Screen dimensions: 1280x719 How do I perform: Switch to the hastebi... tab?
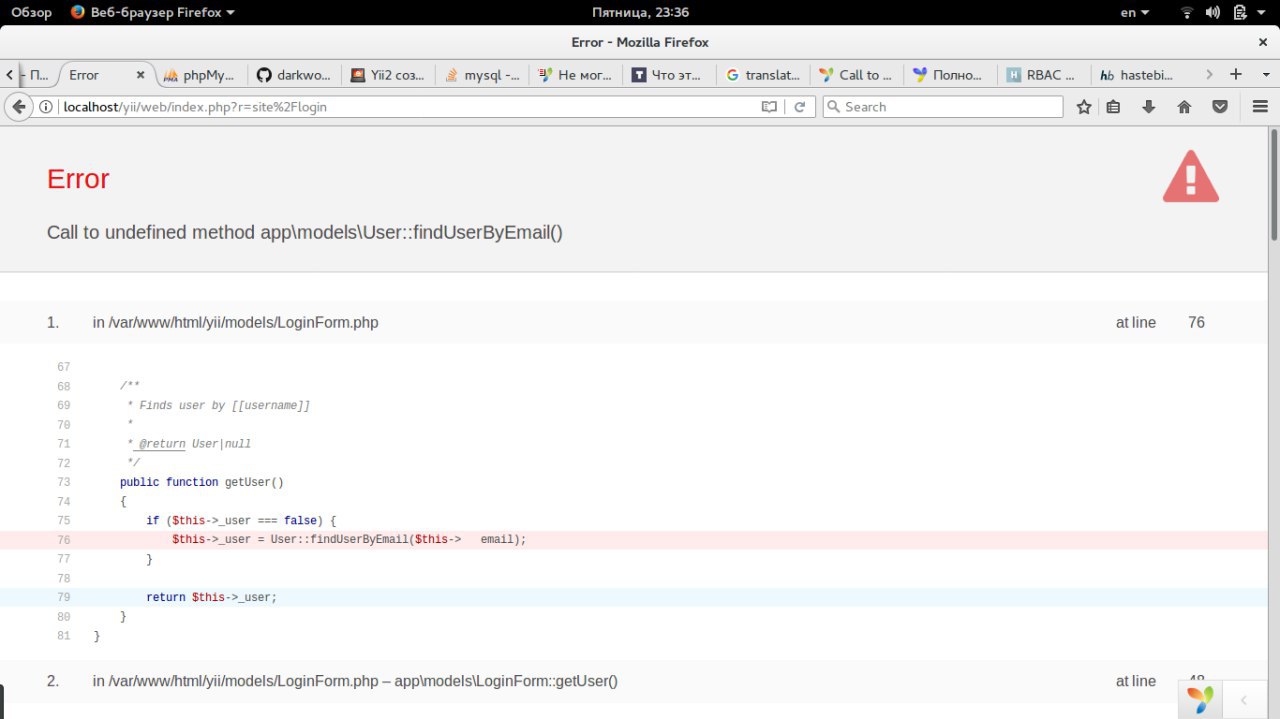coord(1138,75)
